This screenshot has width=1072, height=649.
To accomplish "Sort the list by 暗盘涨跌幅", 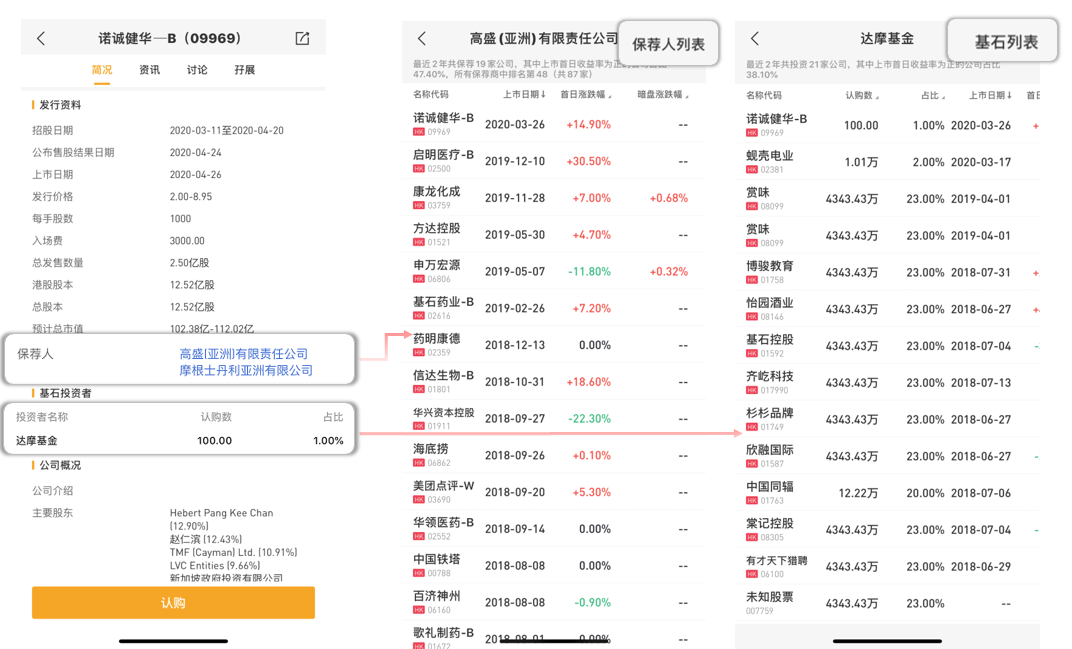I will (663, 94).
